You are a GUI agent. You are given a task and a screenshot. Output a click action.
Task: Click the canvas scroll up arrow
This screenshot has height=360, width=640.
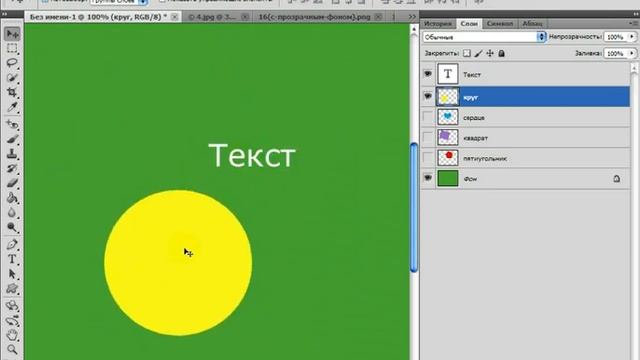[414, 29]
